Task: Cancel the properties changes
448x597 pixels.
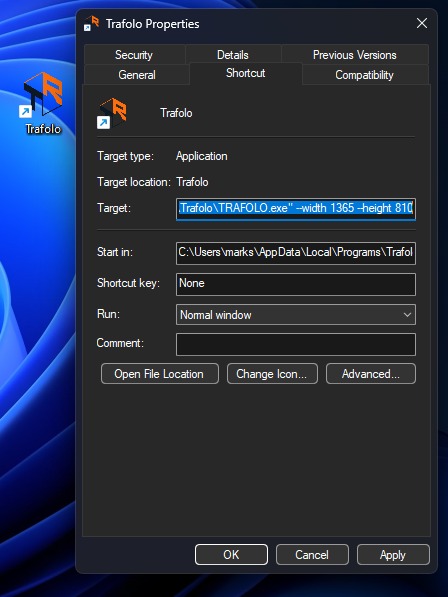Action: point(312,554)
